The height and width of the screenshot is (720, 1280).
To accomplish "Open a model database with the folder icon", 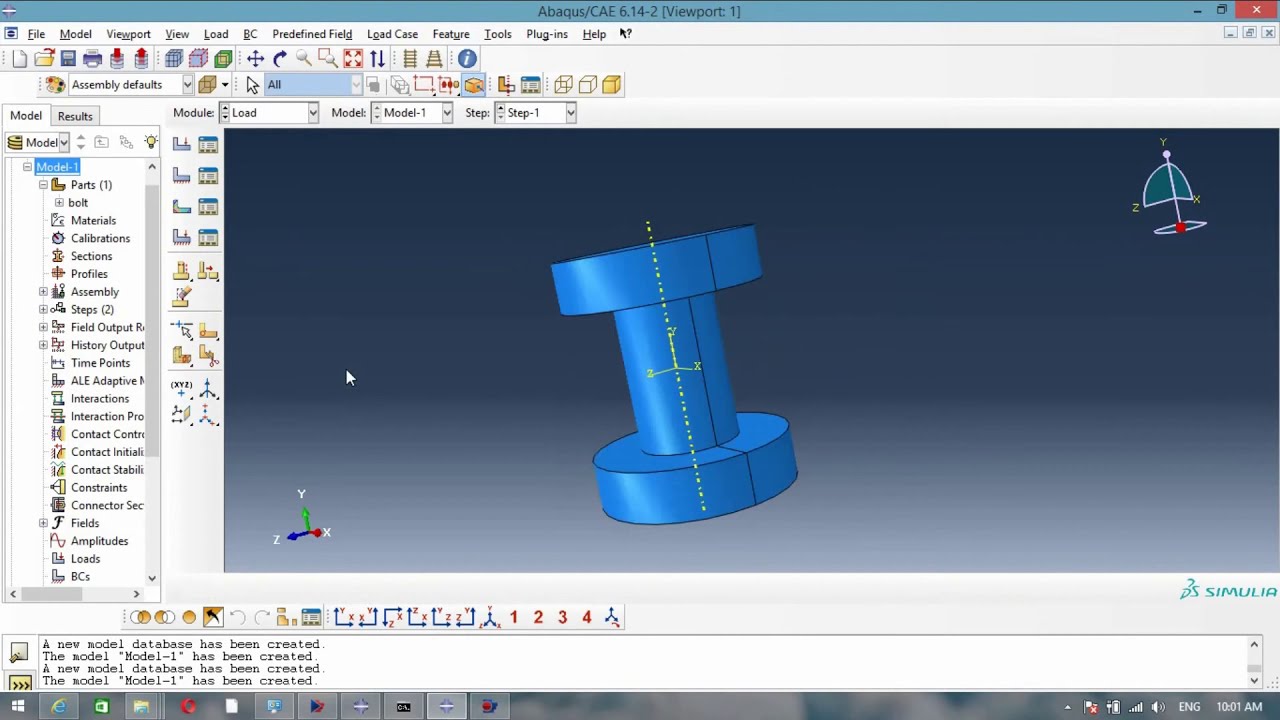I will pos(44,59).
